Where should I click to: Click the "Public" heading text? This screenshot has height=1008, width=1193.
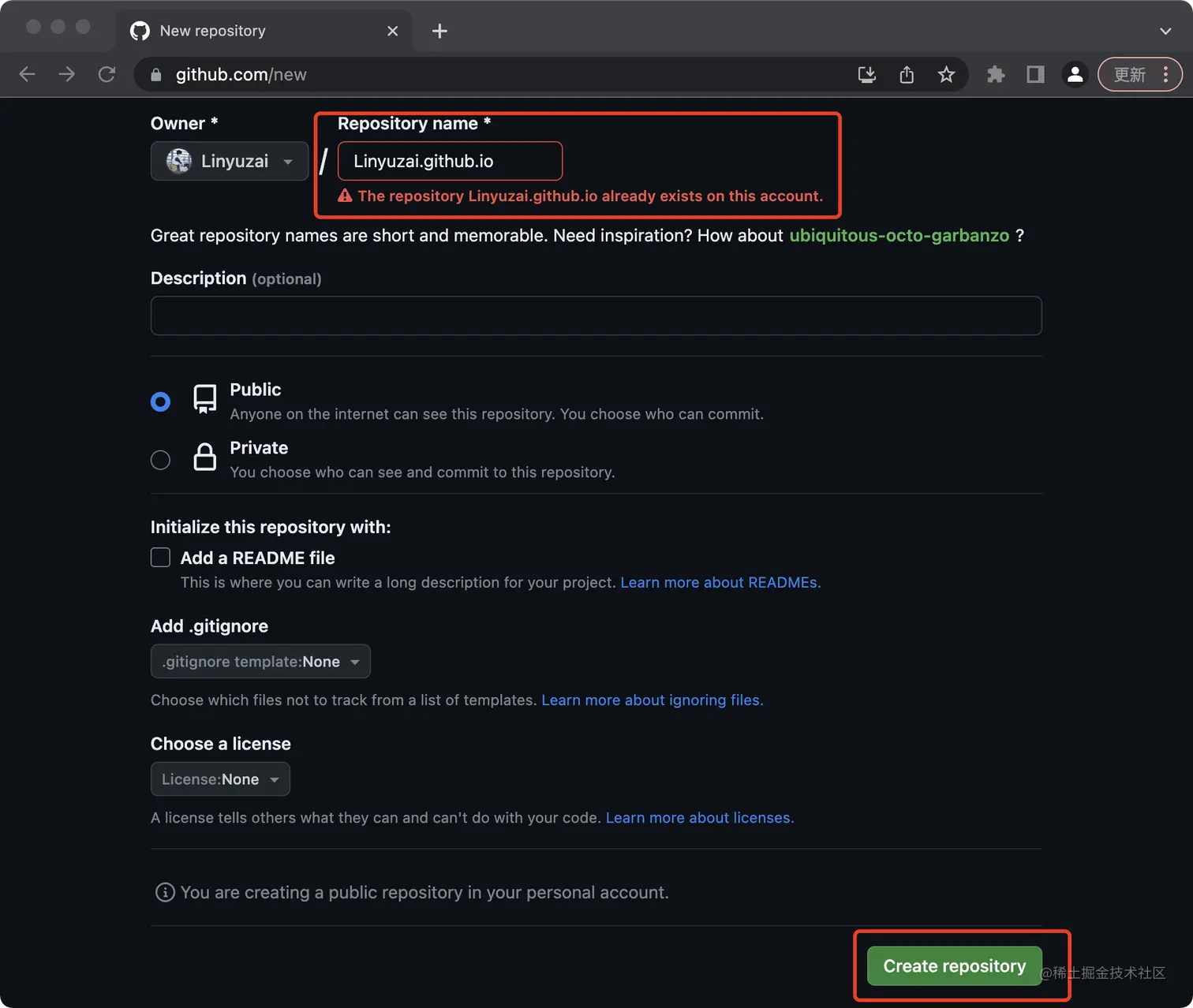(x=255, y=390)
